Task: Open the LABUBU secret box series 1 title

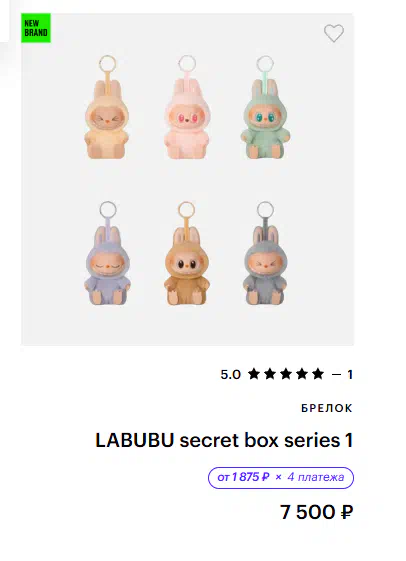Action: coord(224,440)
